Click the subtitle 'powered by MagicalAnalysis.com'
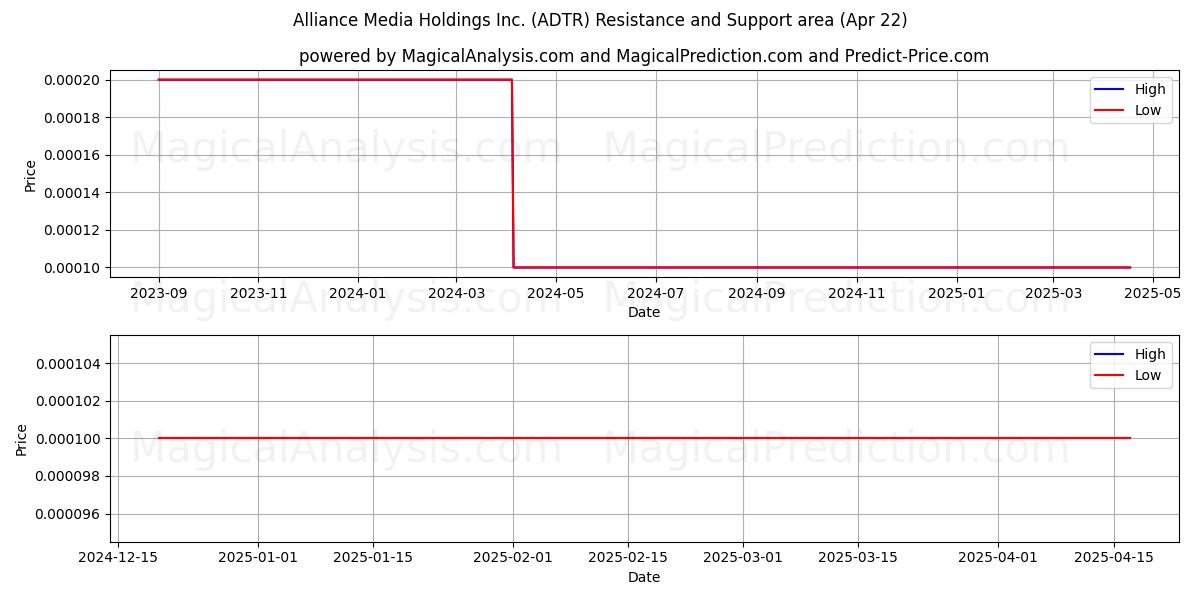The height and width of the screenshot is (600, 1200). pos(437,56)
